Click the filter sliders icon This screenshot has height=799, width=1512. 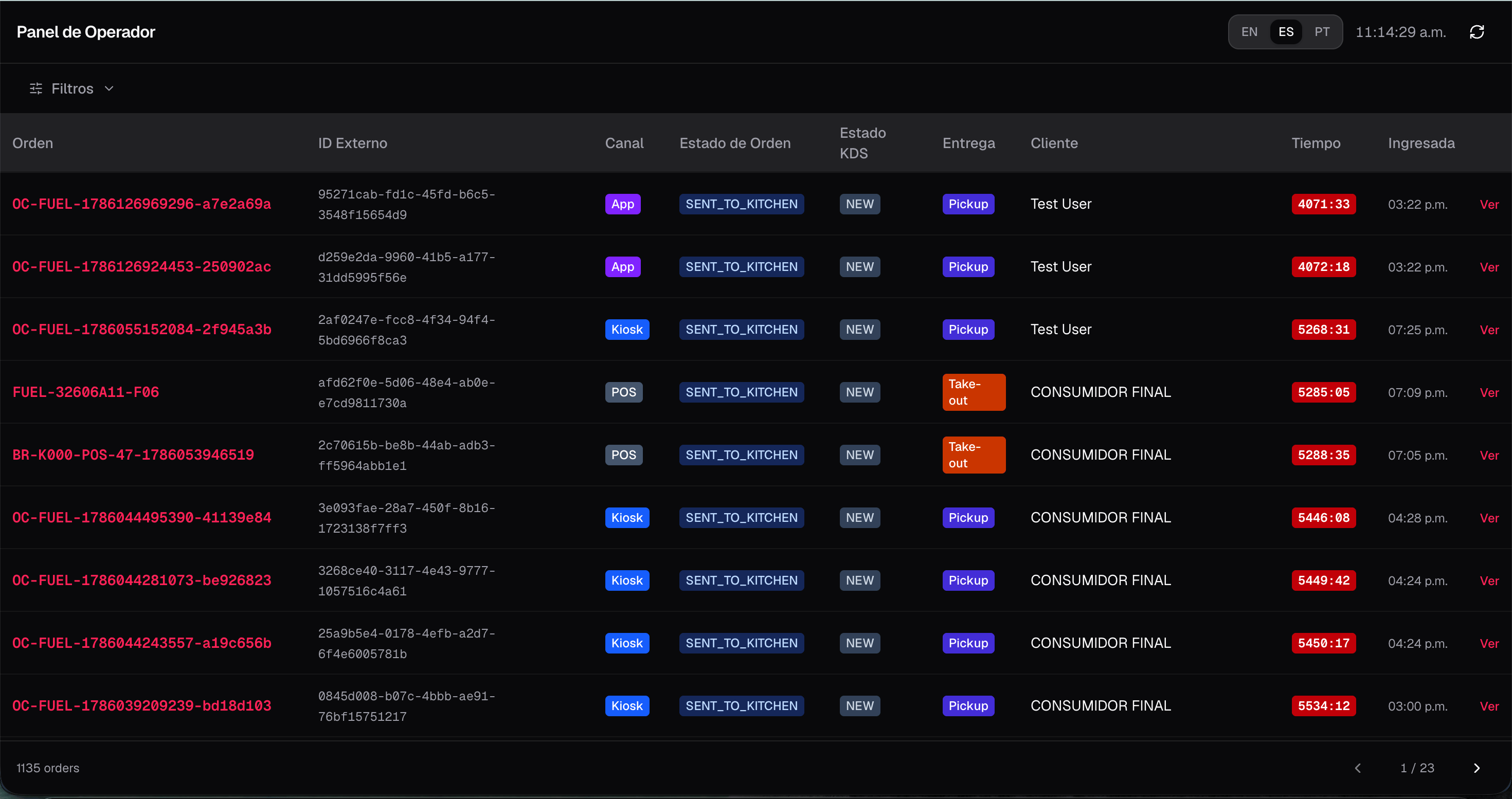click(x=36, y=88)
